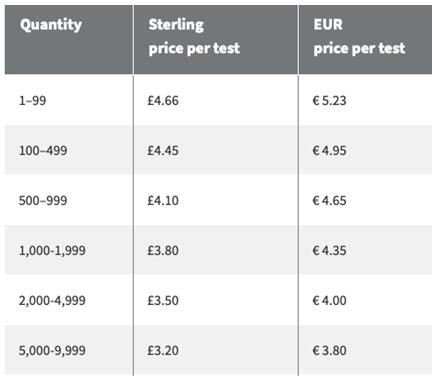Select the € 4.65 euro price
The width and height of the screenshot is (437, 381).
[x=329, y=200]
